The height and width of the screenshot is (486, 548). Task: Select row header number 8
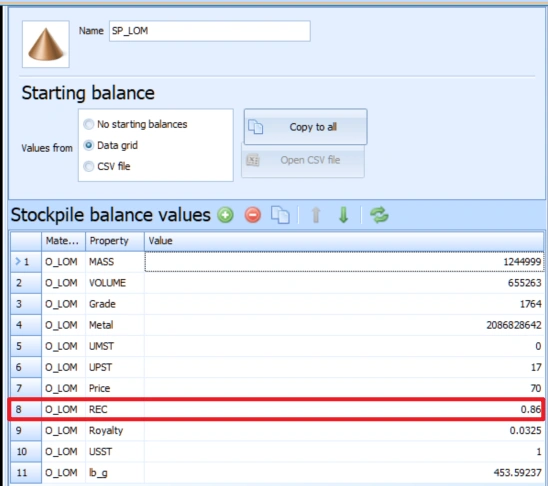click(x=26, y=409)
